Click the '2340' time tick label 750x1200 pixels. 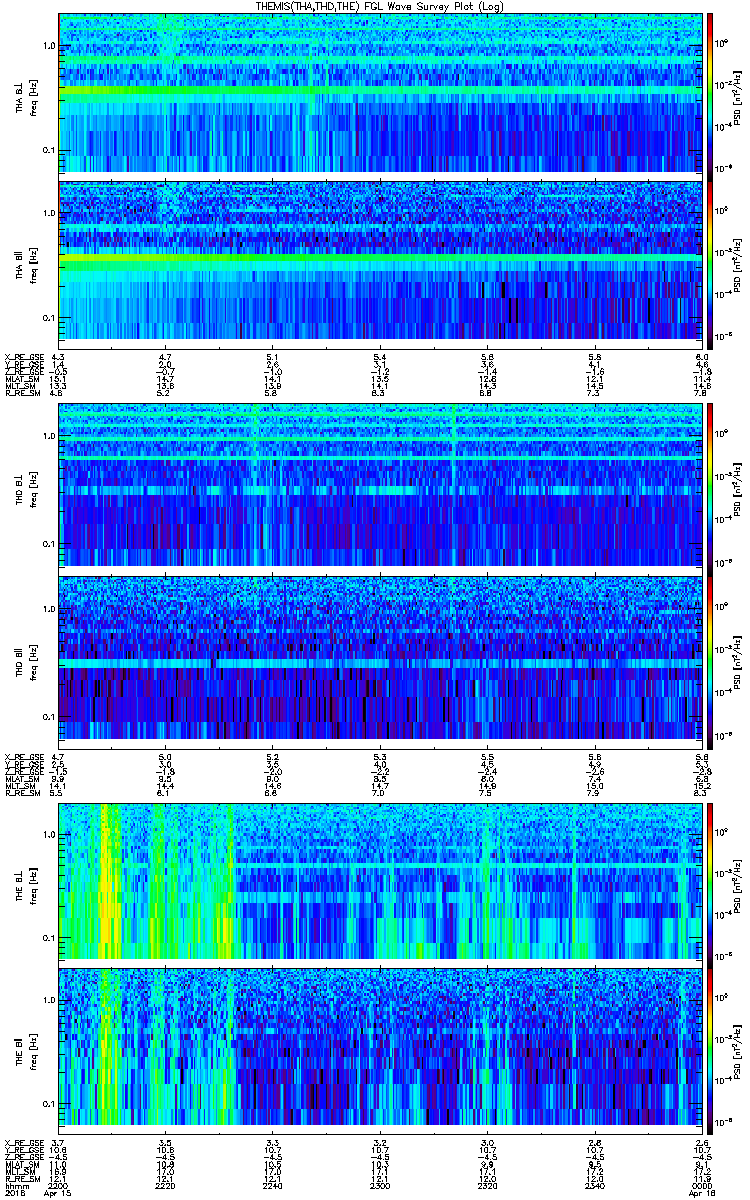[x=593, y=1184]
